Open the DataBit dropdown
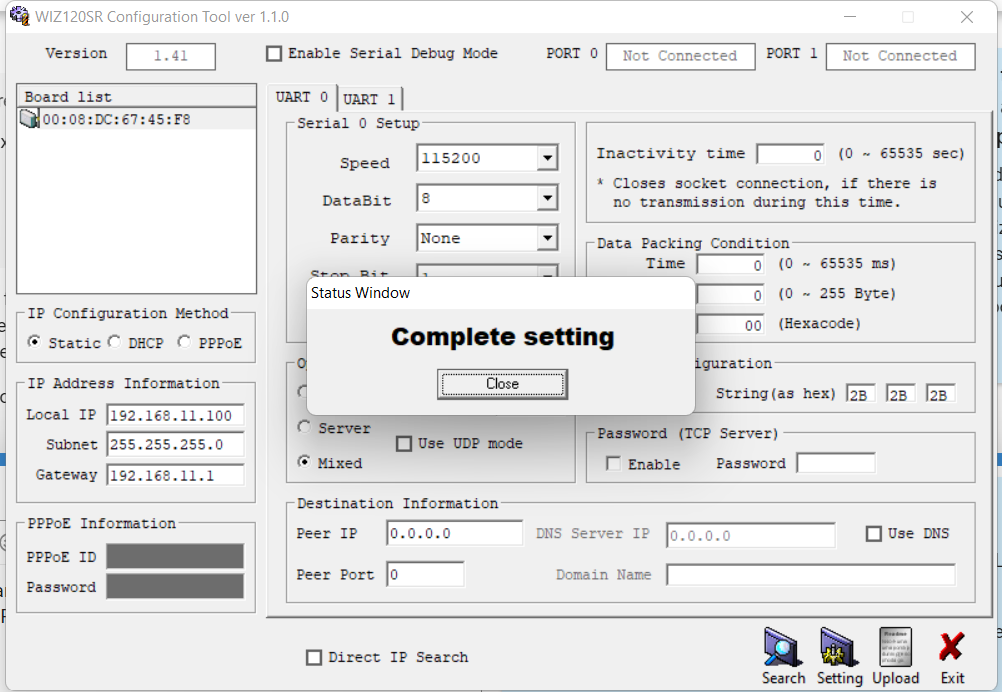 pyautogui.click(x=547, y=198)
